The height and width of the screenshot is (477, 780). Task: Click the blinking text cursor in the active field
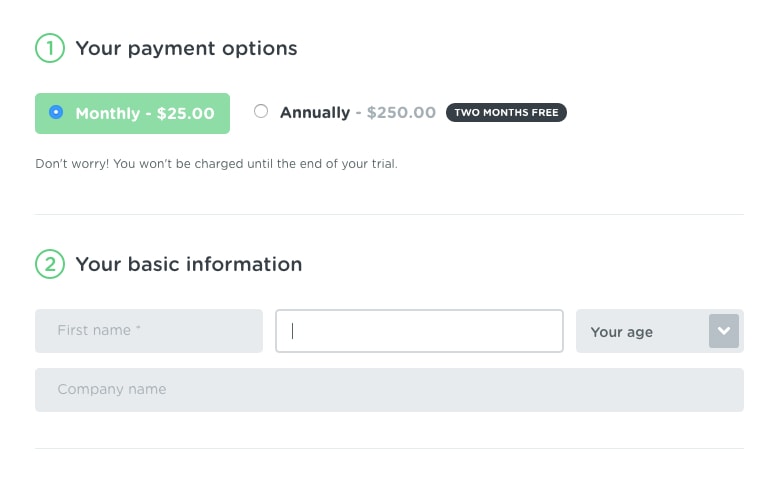293,331
